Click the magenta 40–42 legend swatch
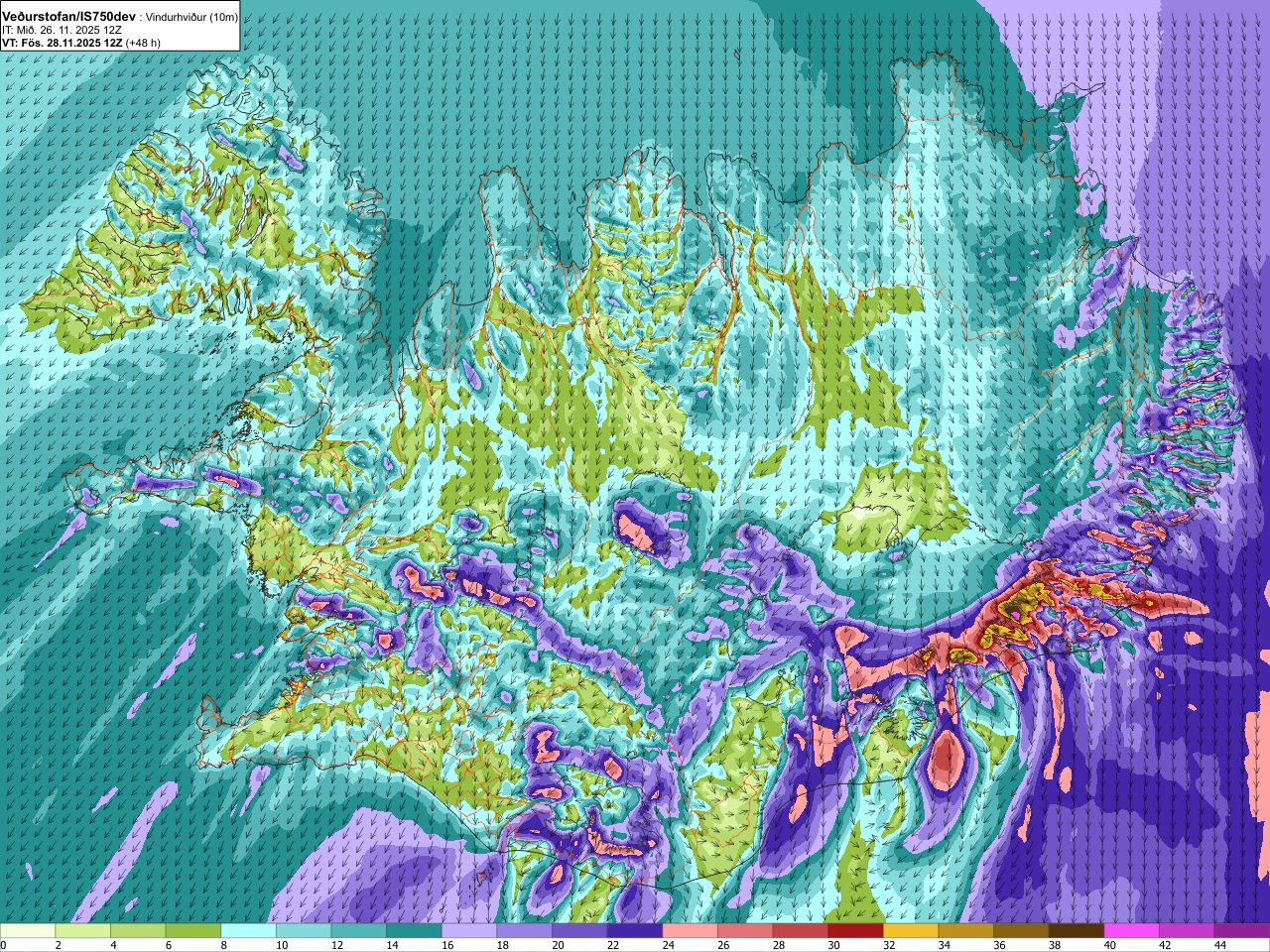Image resolution: width=1270 pixels, height=952 pixels. [1132, 931]
